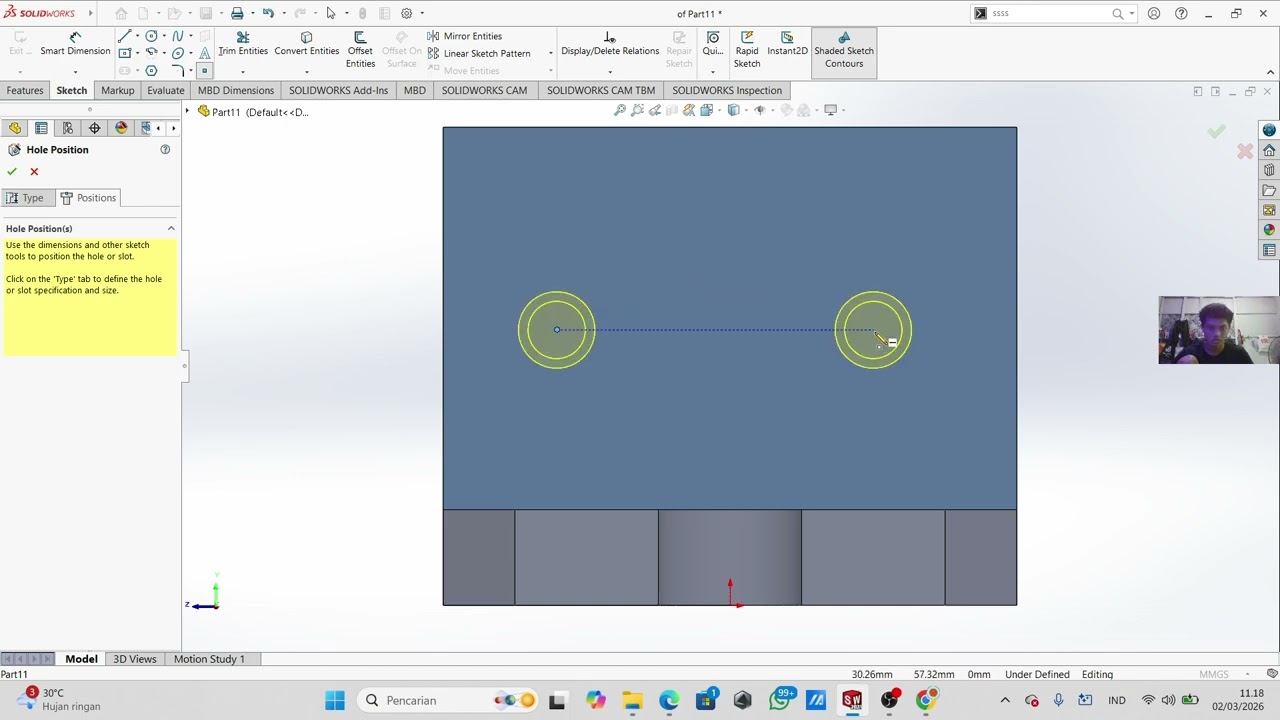Start Rapid Sketch mode
1280x720 pixels.
(747, 50)
